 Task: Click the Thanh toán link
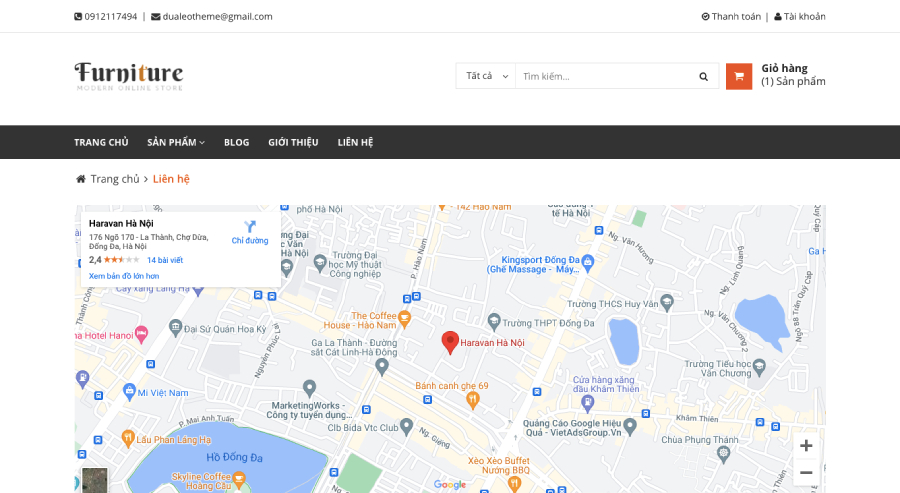[736, 17]
